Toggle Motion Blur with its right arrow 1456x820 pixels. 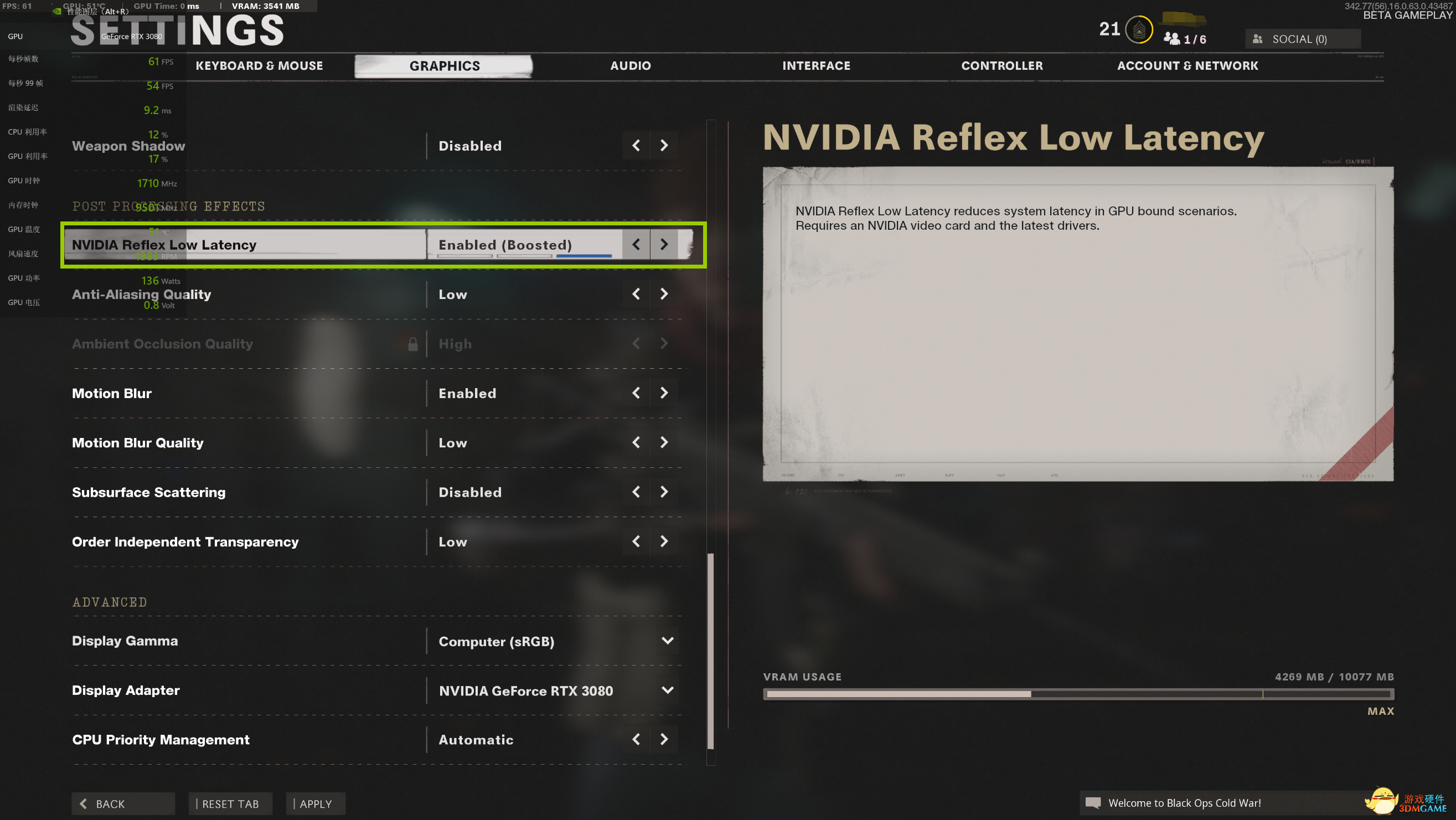[x=664, y=393]
